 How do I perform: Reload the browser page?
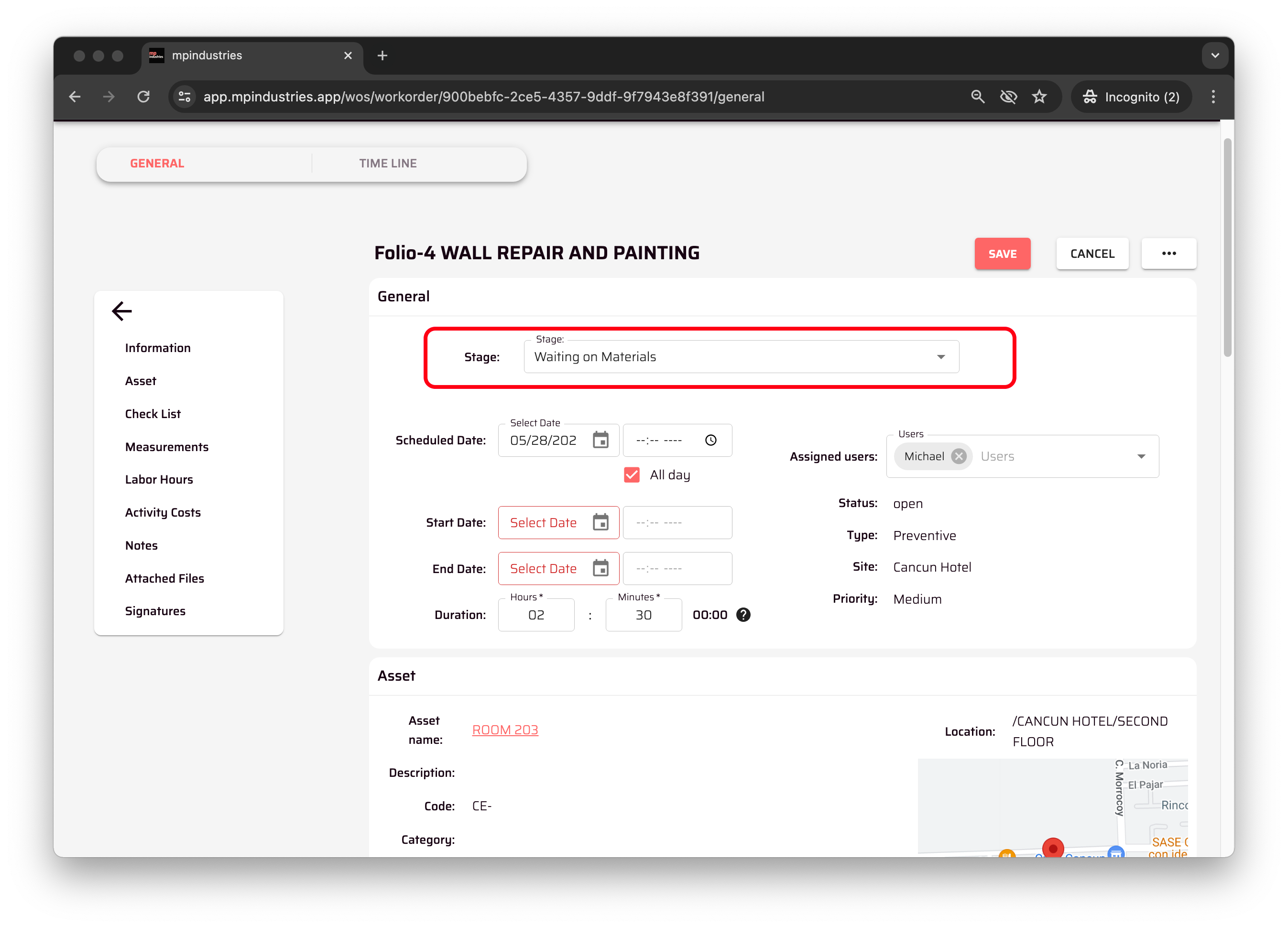click(x=143, y=97)
